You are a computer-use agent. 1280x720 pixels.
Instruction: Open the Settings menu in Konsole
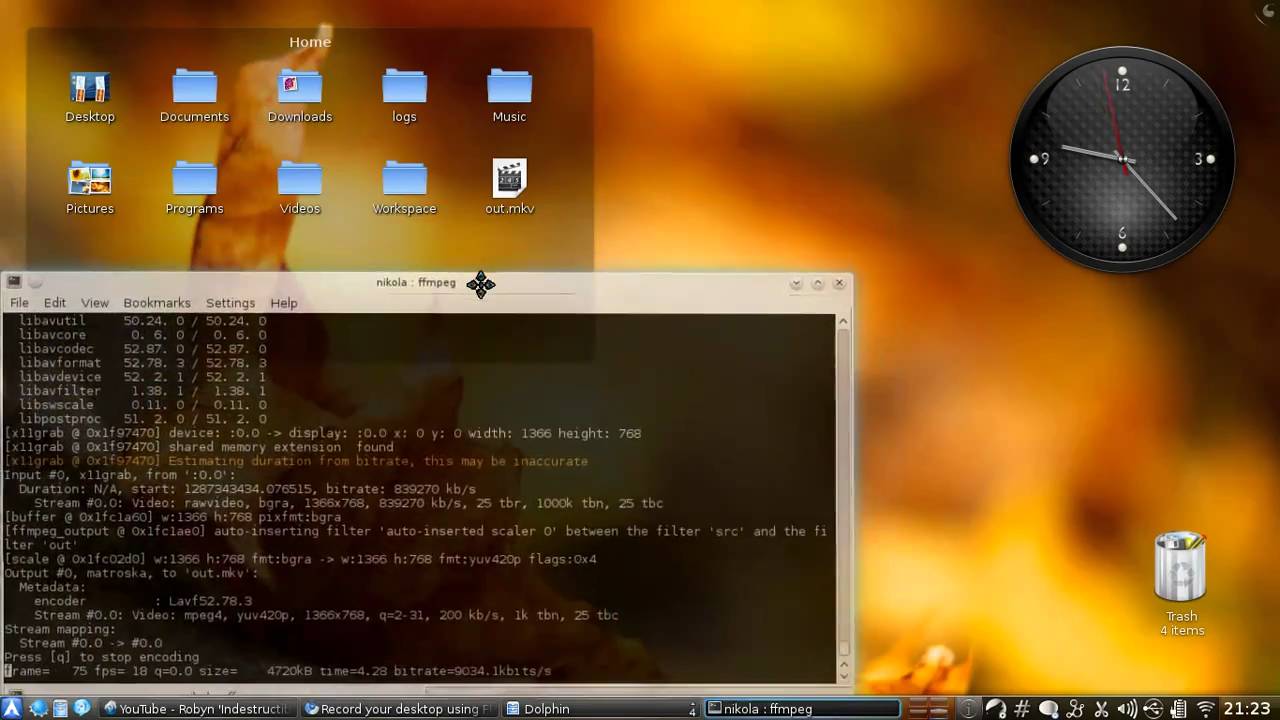click(x=230, y=303)
